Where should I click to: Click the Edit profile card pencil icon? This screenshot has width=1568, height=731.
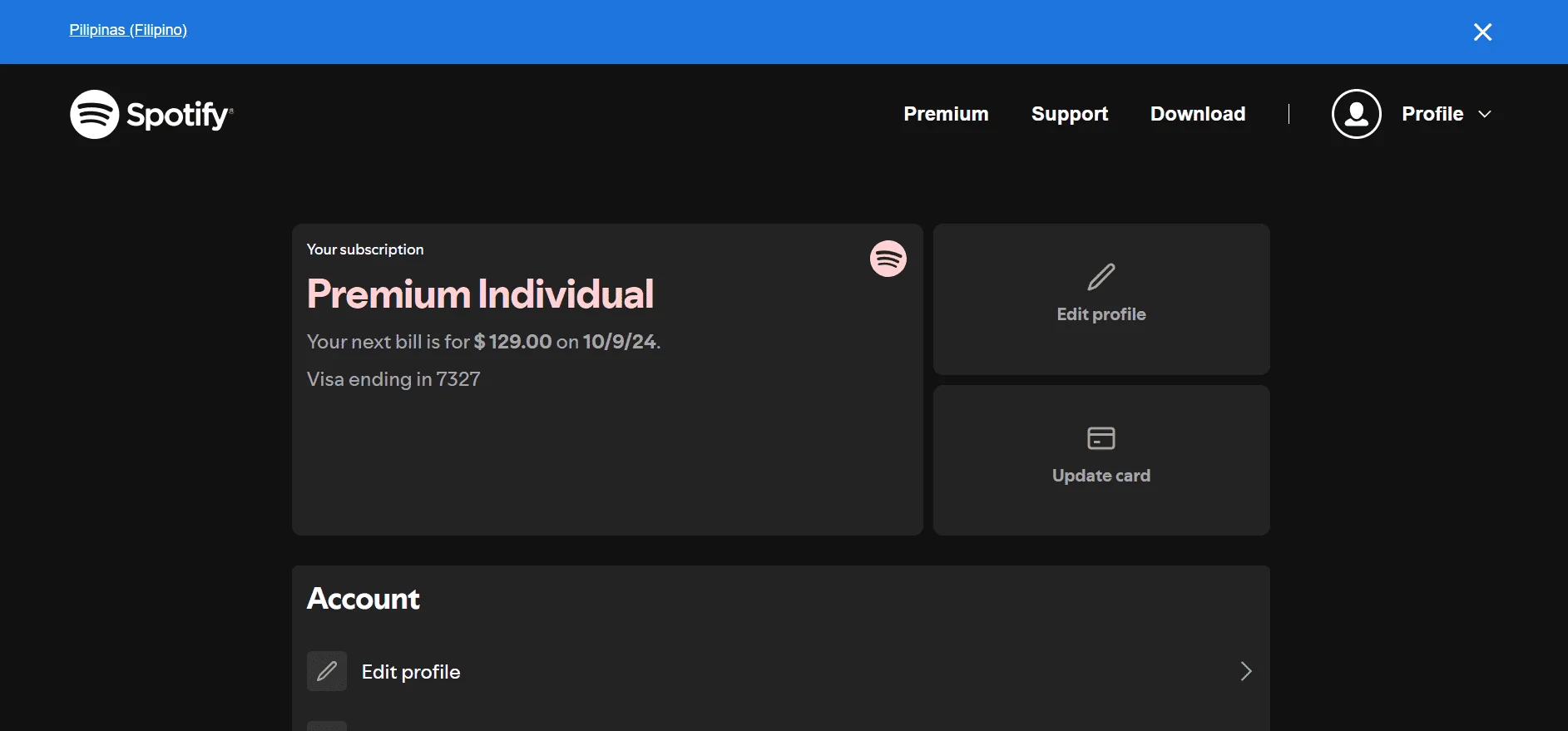pos(1101,277)
